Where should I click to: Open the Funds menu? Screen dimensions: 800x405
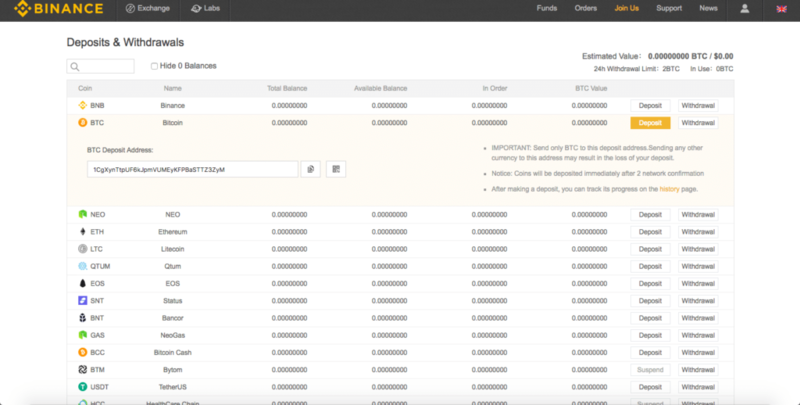tap(547, 8)
